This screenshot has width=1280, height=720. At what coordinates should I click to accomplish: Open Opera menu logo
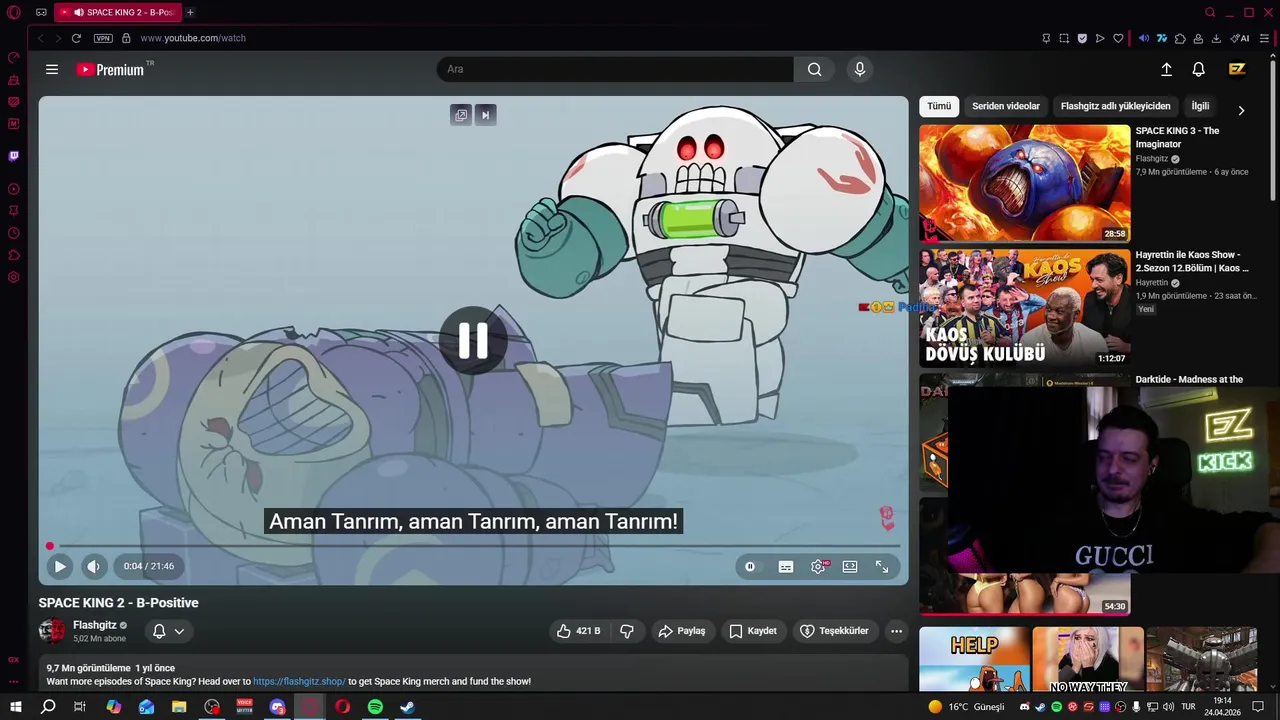click(x=14, y=12)
